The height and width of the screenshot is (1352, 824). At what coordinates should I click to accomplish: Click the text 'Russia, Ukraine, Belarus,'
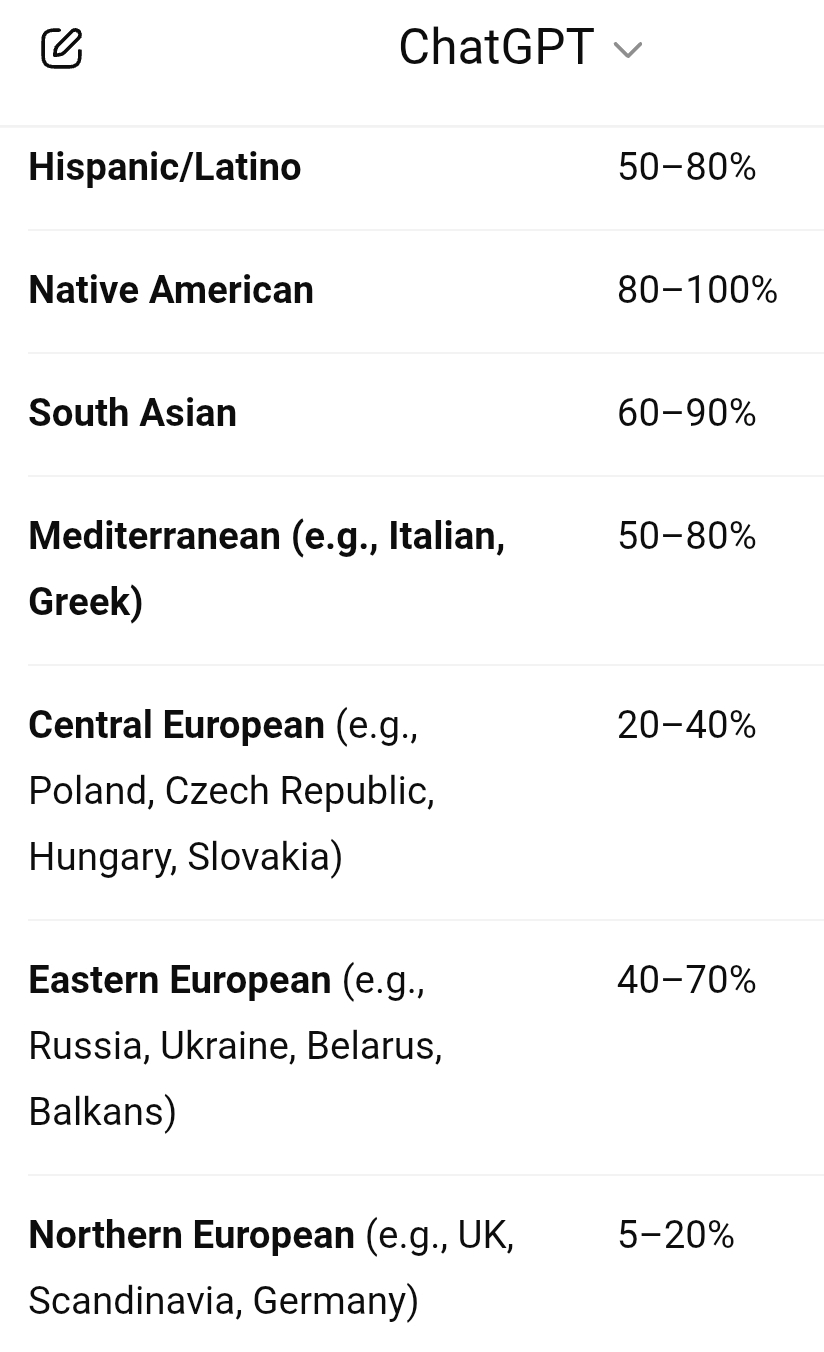[x=235, y=1046]
